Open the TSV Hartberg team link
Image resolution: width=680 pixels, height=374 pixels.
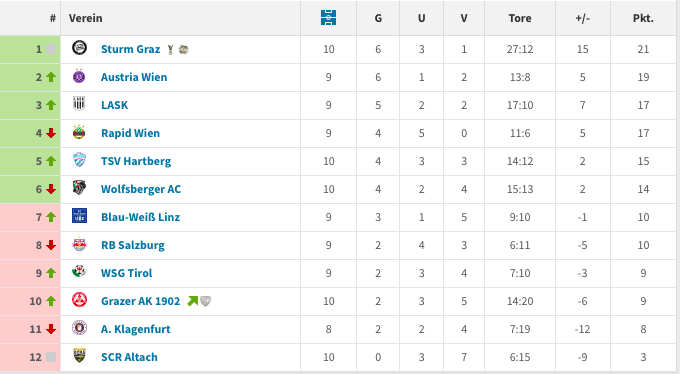[136, 161]
